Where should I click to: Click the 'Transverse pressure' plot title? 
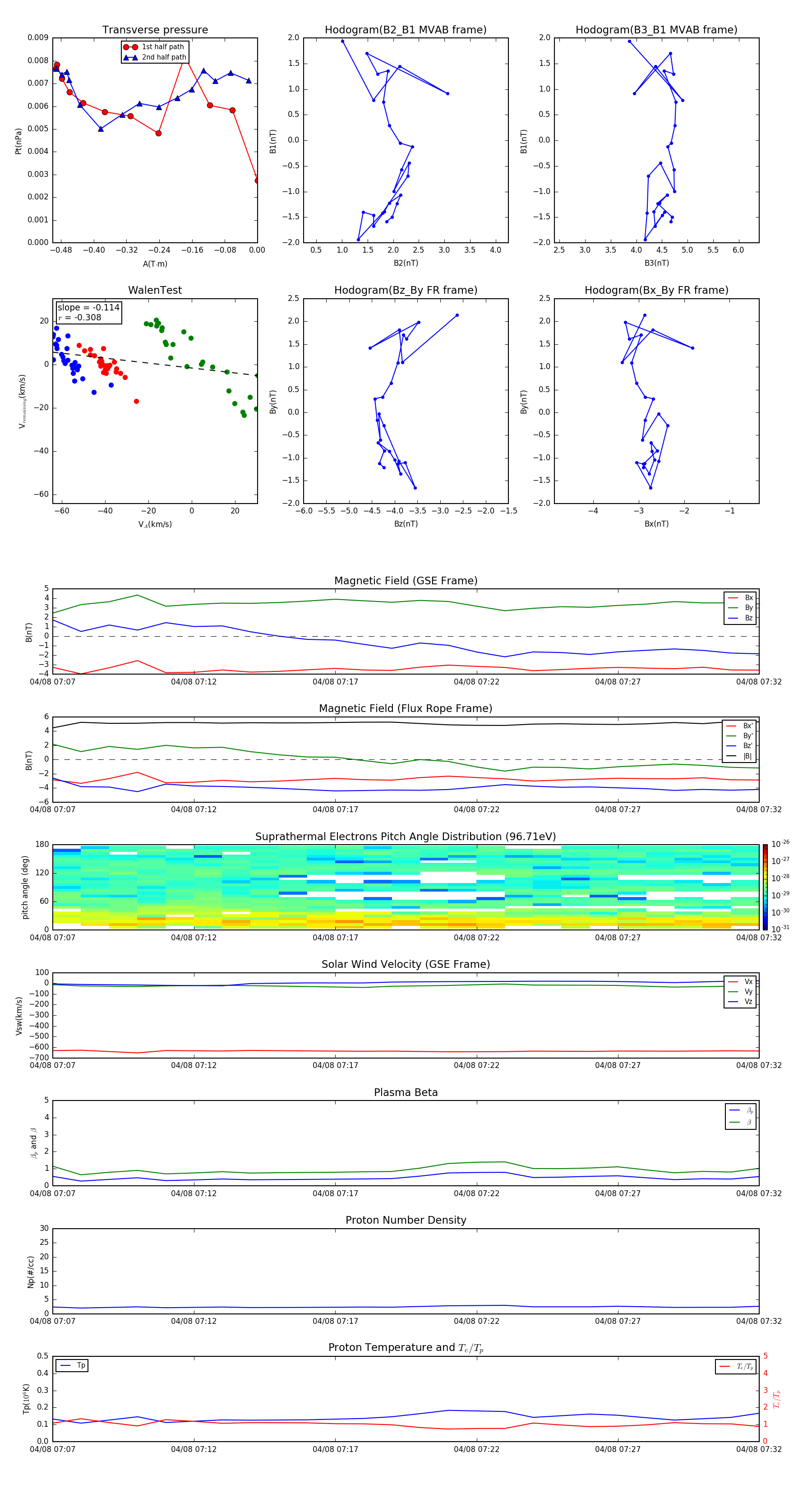tap(155, 30)
